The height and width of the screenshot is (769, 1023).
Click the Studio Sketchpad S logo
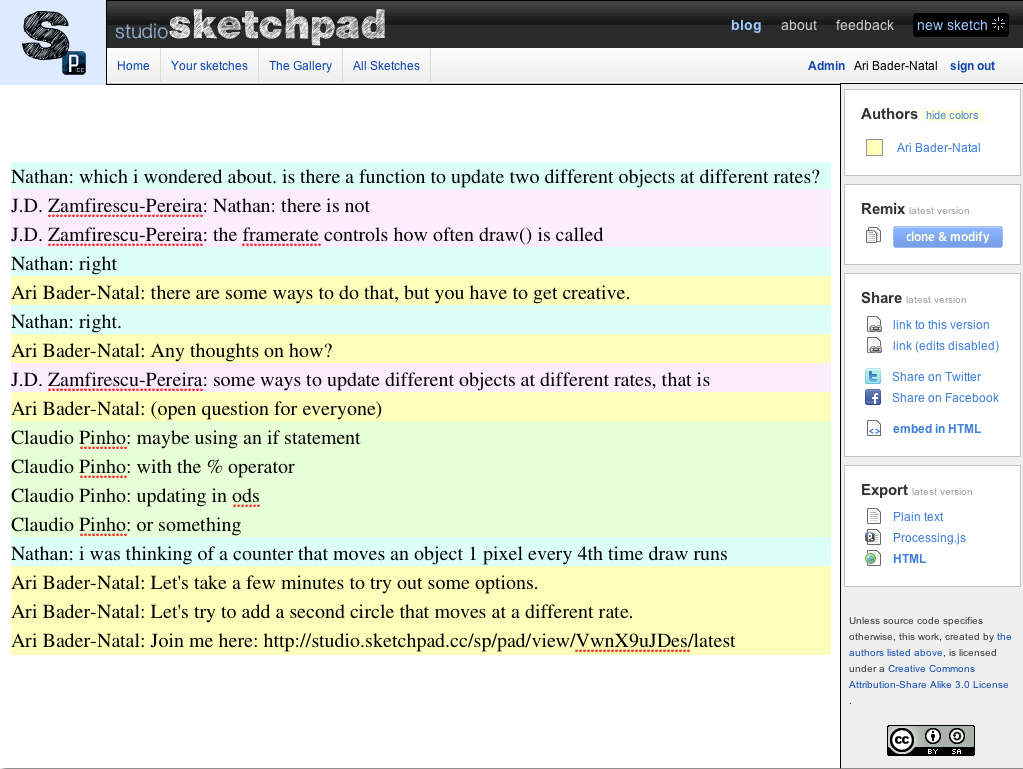tap(53, 42)
